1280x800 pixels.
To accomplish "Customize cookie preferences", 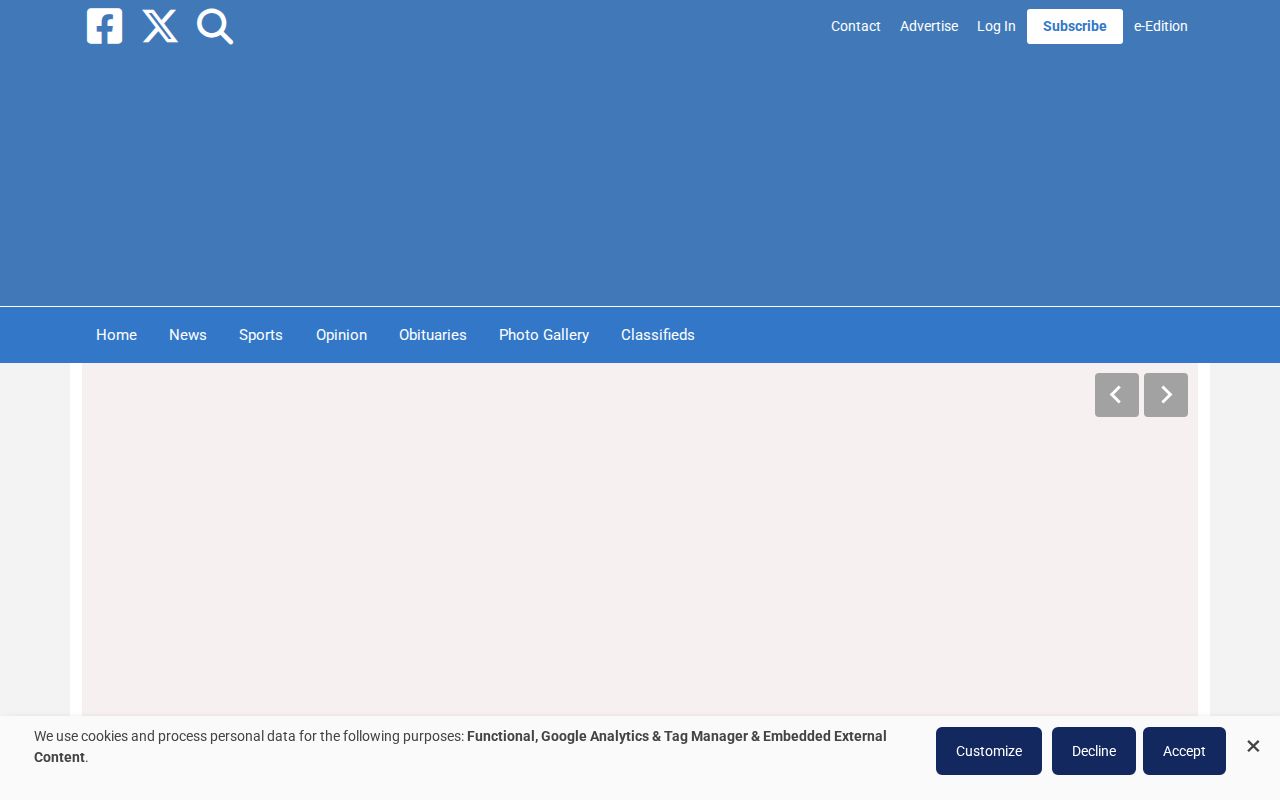I will coord(989,751).
